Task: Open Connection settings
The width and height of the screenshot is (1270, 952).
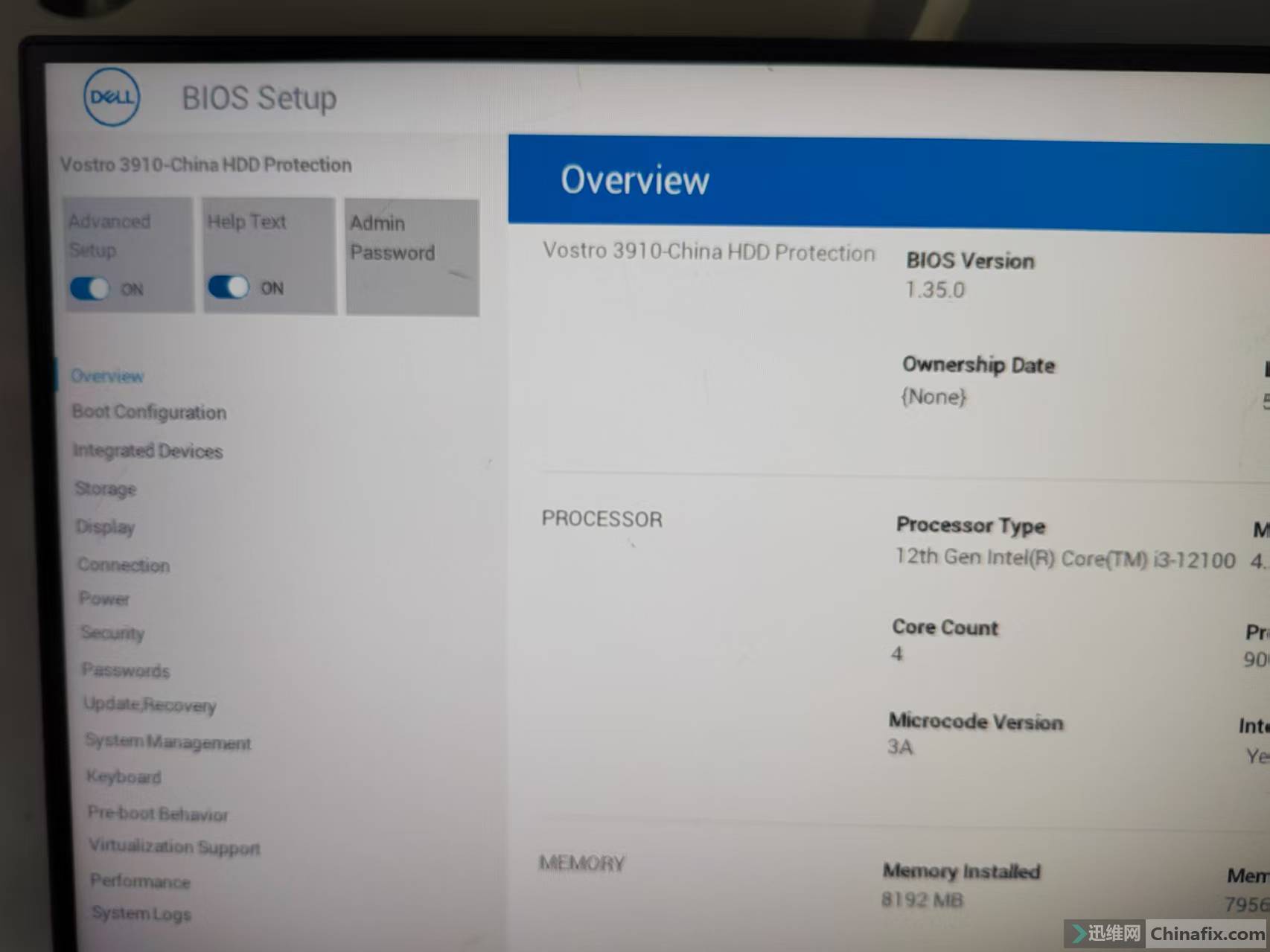Action: click(x=124, y=565)
